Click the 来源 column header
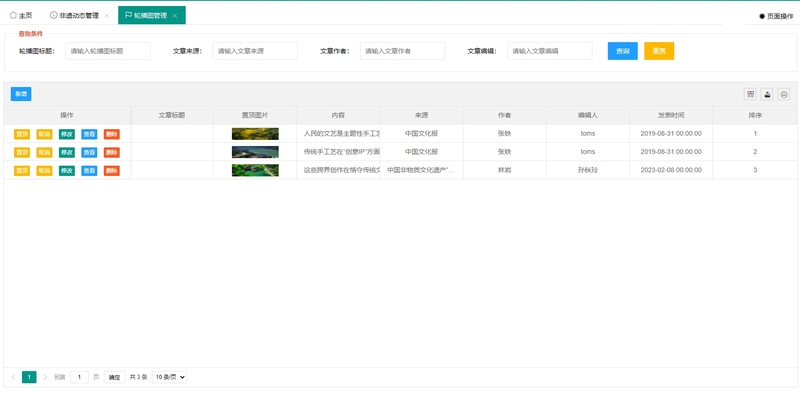 click(x=421, y=115)
